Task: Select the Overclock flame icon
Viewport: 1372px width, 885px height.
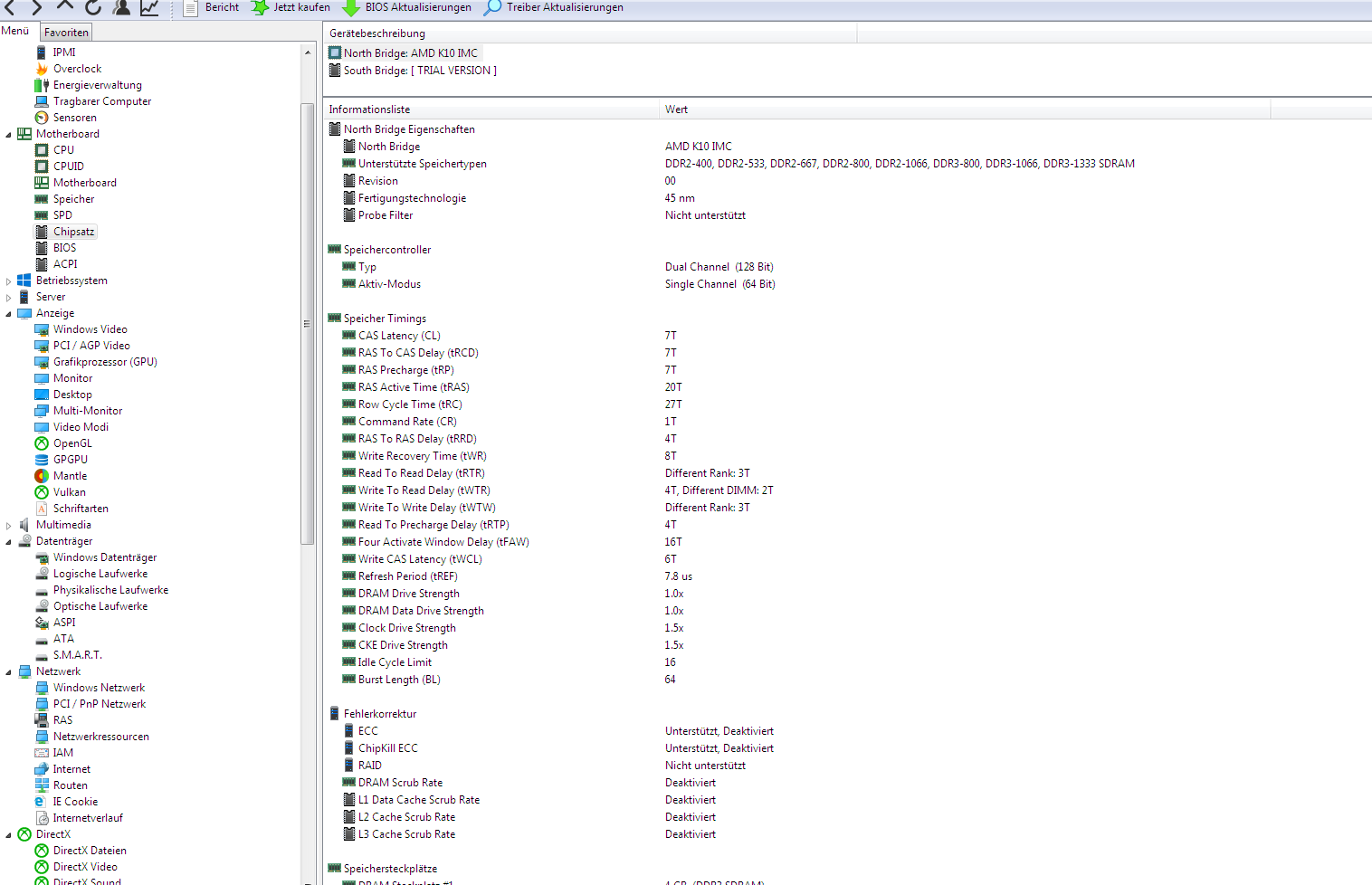Action: click(42, 69)
